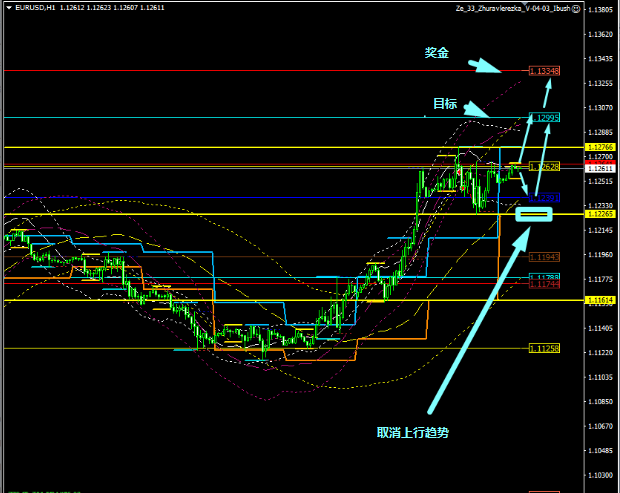
Task: Click the yellow 1.12265 axis price label
Action: click(600, 214)
